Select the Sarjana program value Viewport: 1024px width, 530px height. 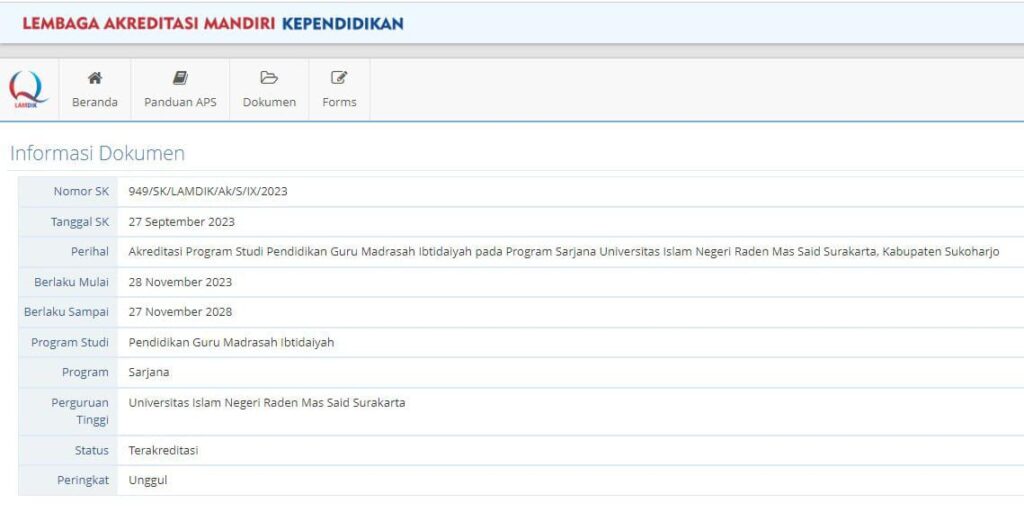(149, 372)
